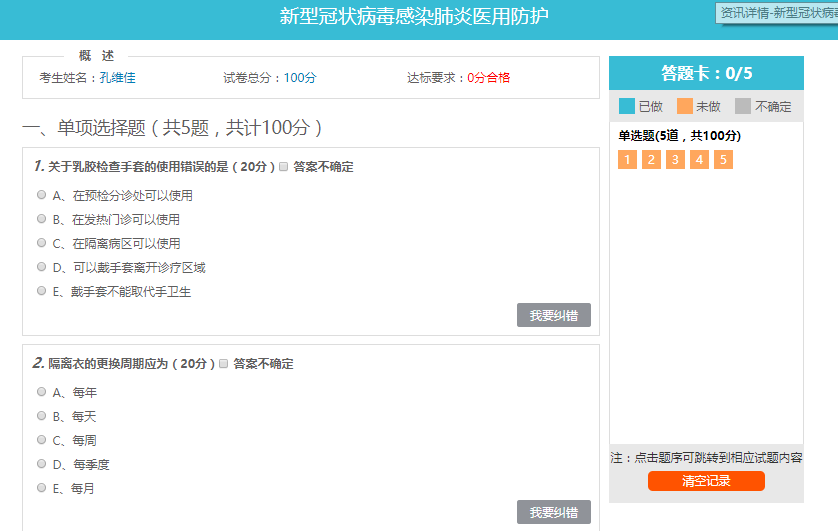Screen dimensions: 838x531
Task: Open the 资讯详情 tab at top right
Action: (777, 13)
